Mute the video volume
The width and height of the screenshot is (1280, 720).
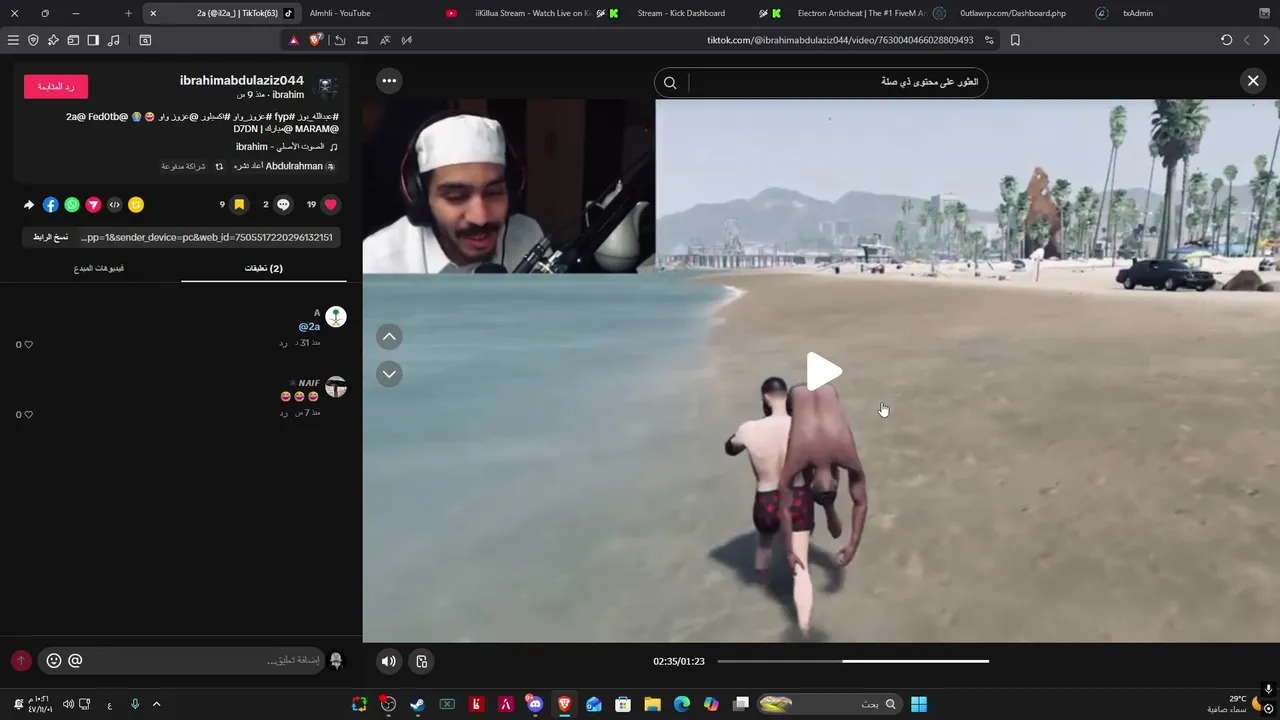389,661
